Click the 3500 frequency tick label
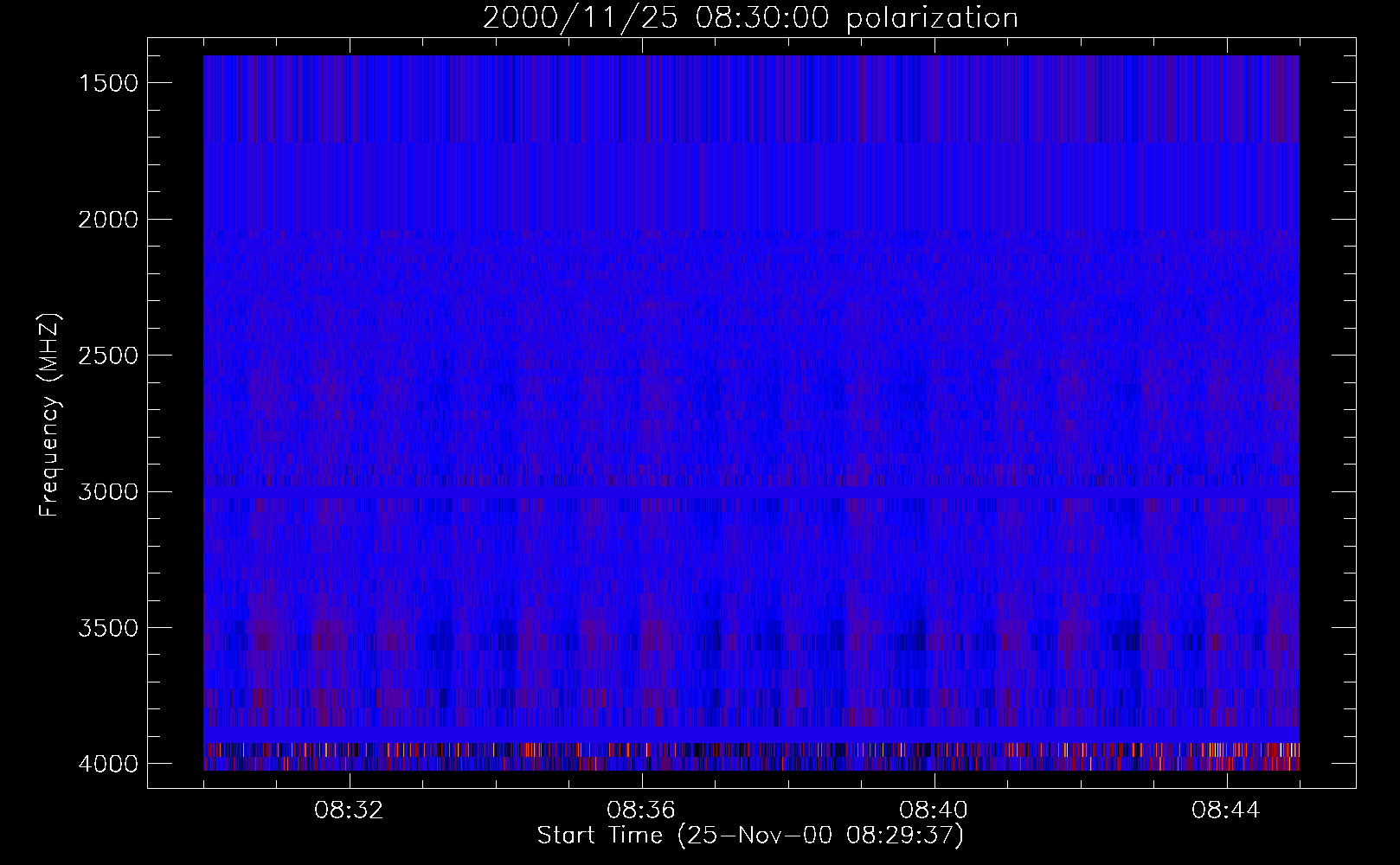The width and height of the screenshot is (1400, 865). 108,628
